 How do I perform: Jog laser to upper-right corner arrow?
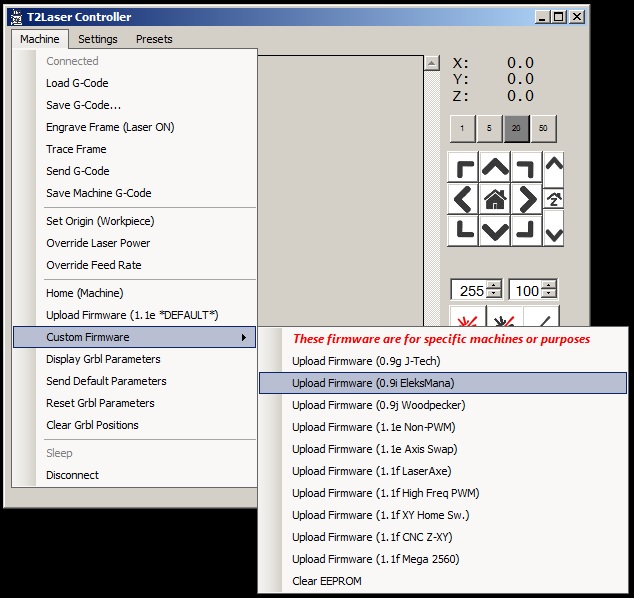(526, 167)
